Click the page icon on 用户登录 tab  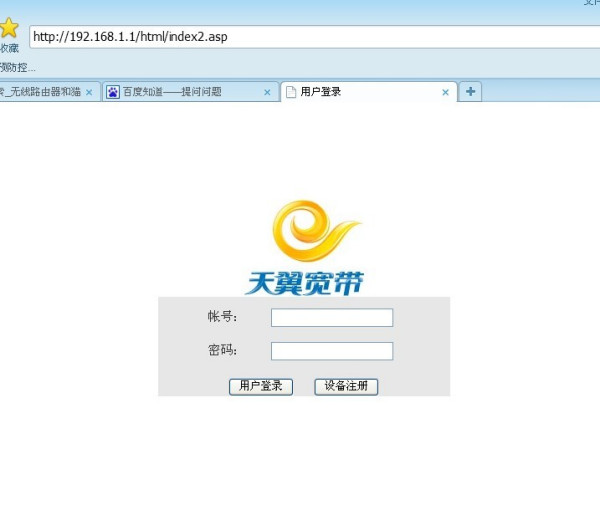291,92
